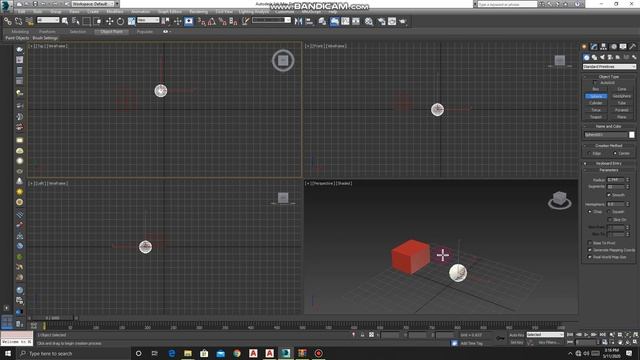Switch to Selection ribbon tab
The height and width of the screenshot is (360, 640).
click(78, 31)
